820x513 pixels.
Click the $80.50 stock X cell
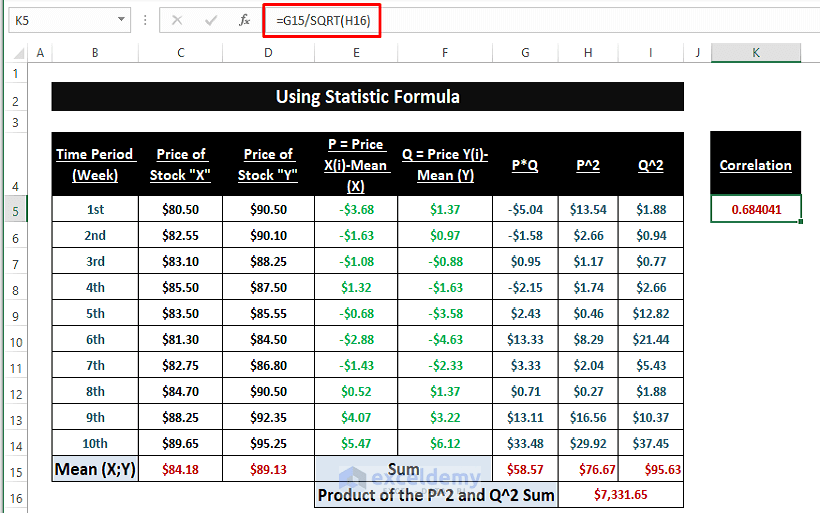[x=180, y=209]
